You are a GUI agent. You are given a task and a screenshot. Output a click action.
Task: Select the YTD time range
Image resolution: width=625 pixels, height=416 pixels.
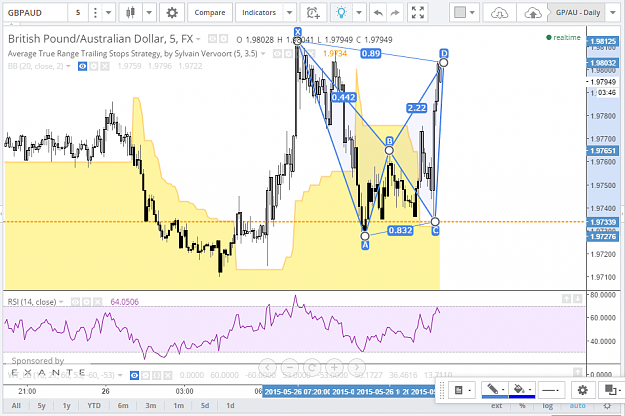(94, 406)
